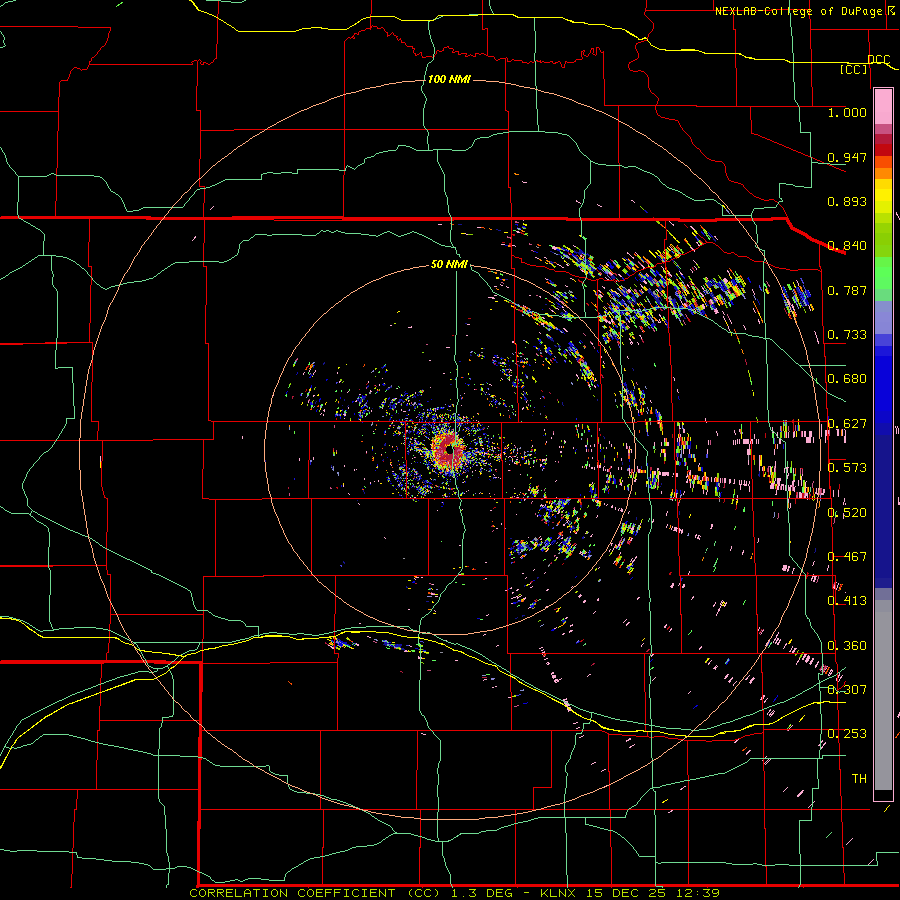Click the 0.947 scale value
This screenshot has height=900, width=900.
[847, 157]
